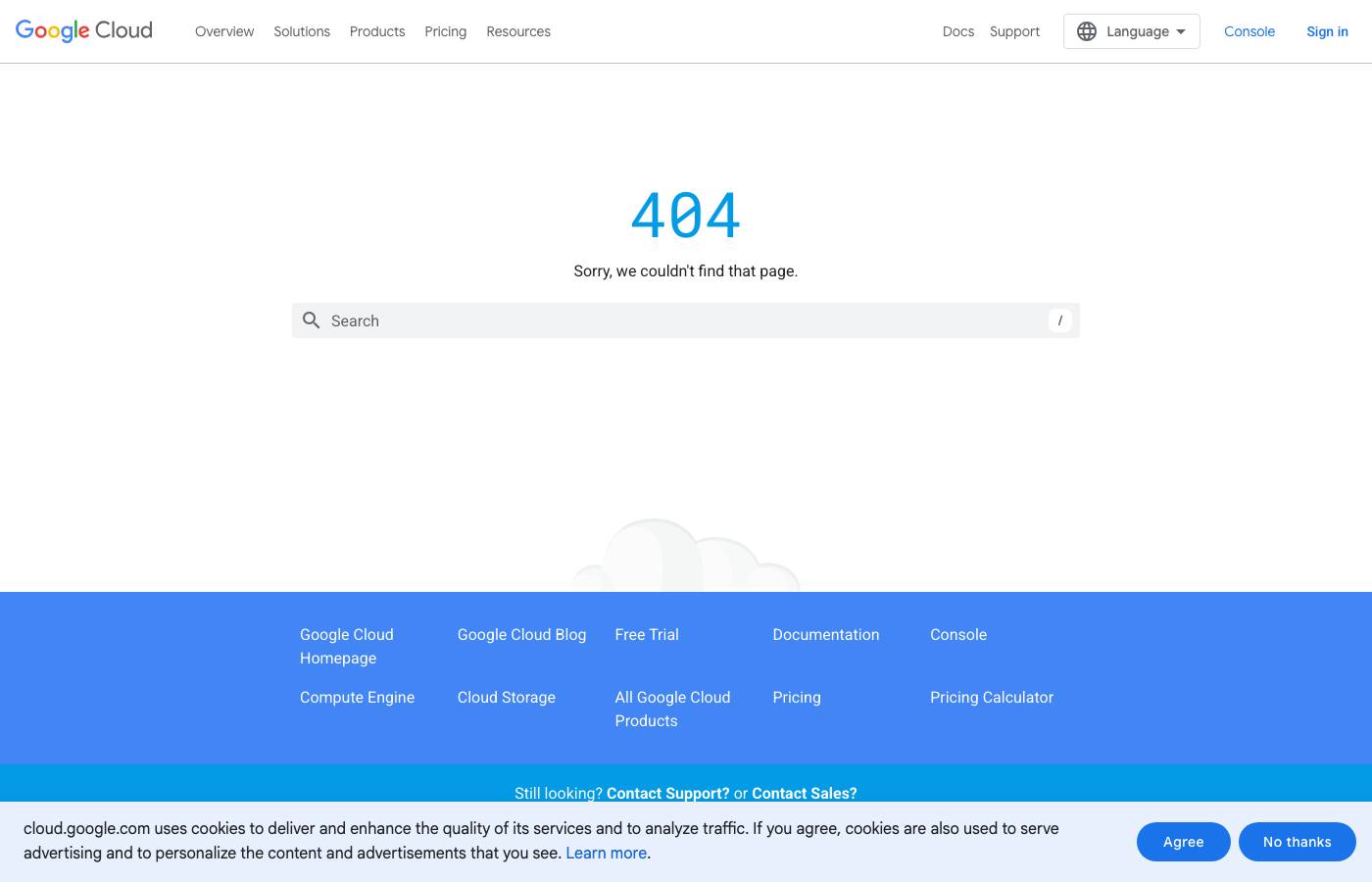Click the Sign in link

point(1327,31)
